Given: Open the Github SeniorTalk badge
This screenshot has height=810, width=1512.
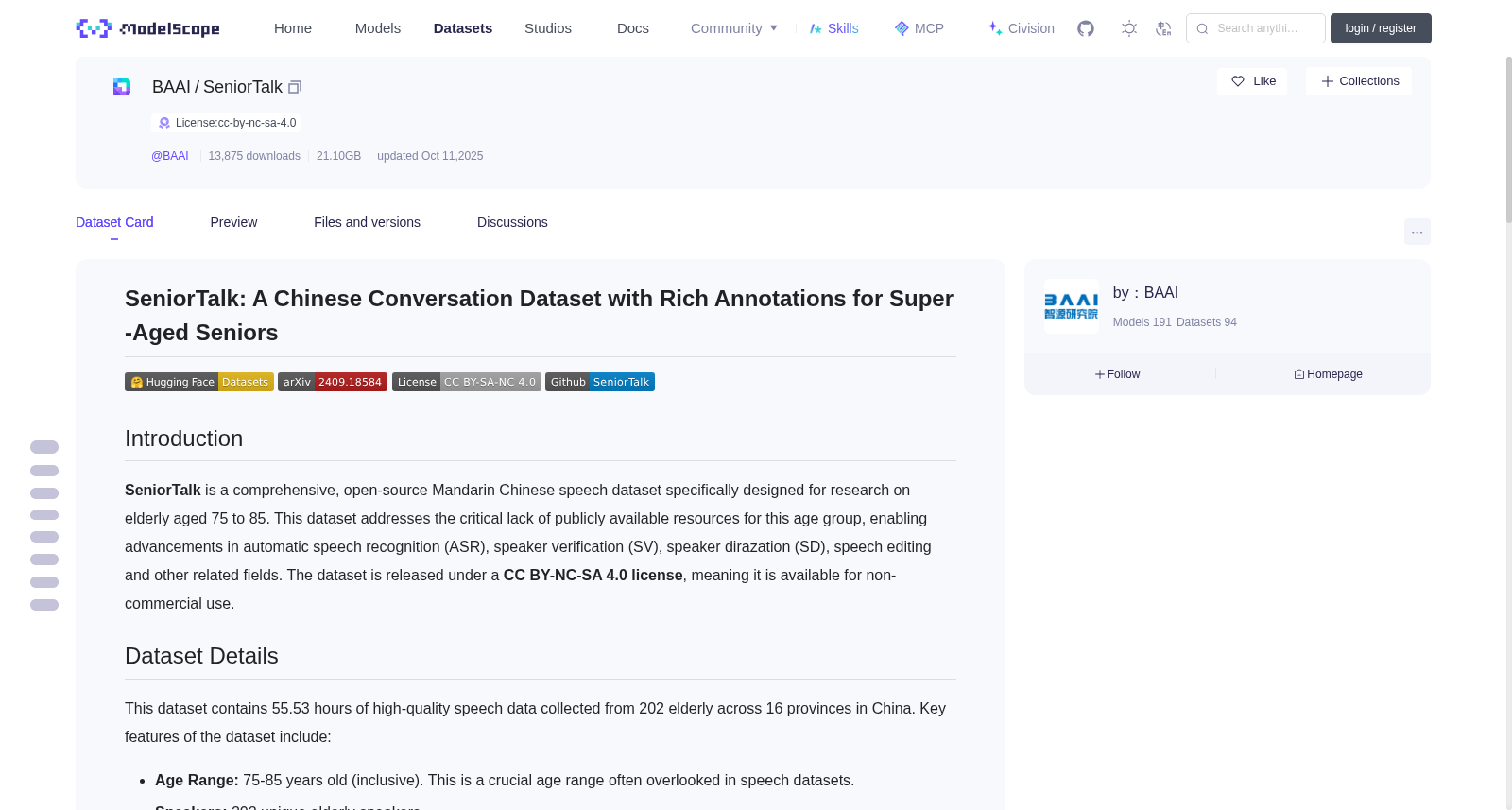Looking at the screenshot, I should (x=600, y=382).
